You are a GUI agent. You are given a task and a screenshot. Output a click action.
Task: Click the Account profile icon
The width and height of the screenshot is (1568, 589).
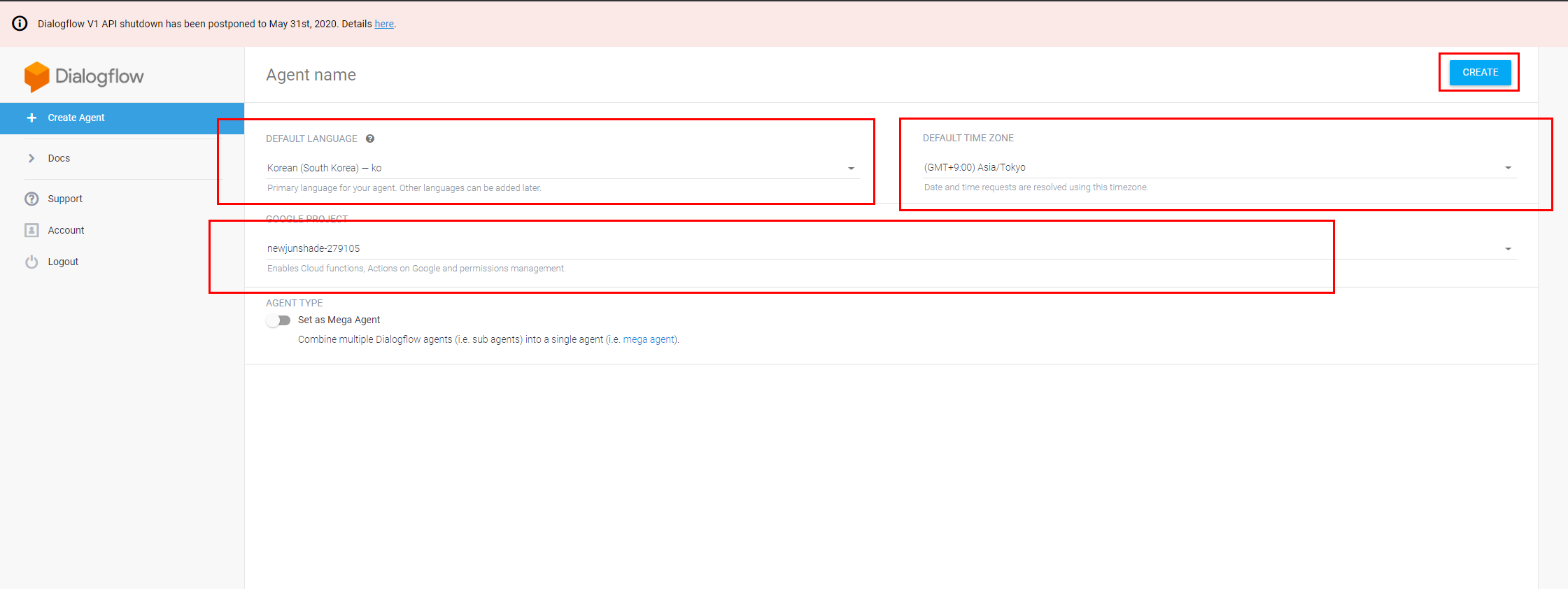click(x=31, y=230)
